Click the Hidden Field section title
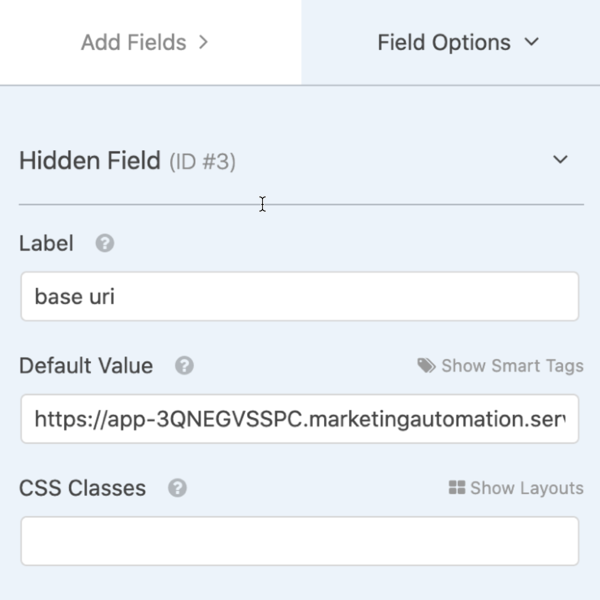Screen dimensions: 600x600 click(x=90, y=160)
